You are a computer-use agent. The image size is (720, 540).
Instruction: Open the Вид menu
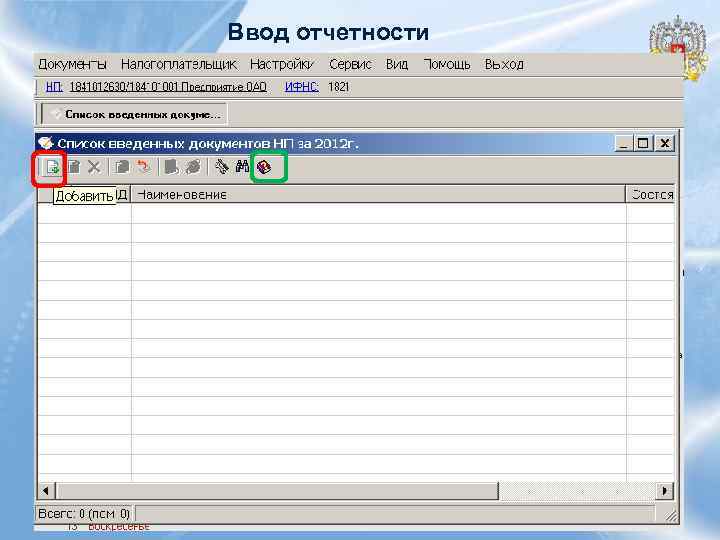[397, 64]
